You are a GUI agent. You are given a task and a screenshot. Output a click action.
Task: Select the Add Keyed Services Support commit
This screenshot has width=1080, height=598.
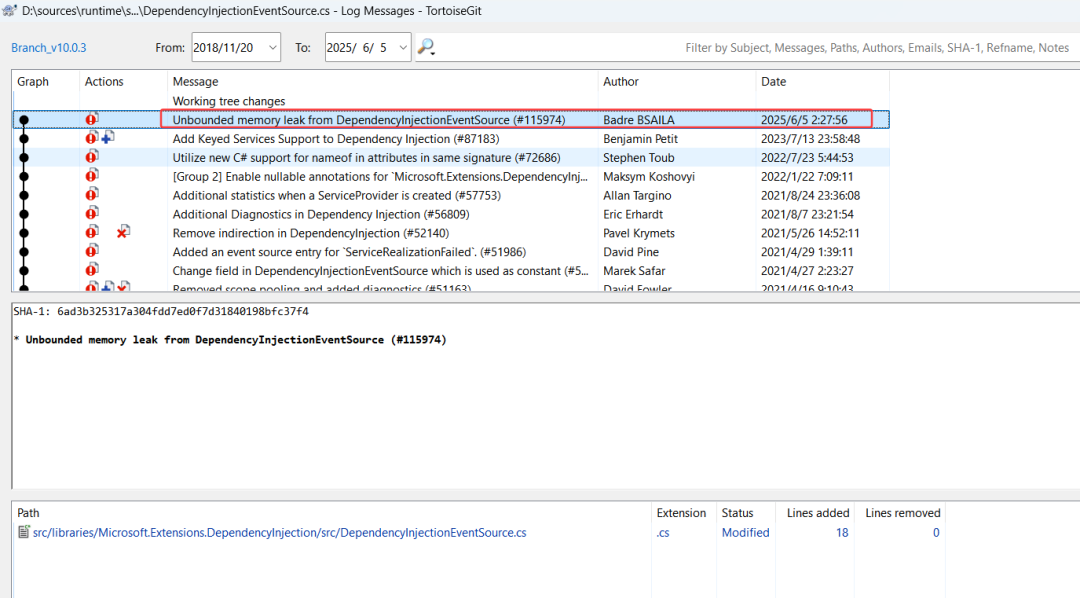tap(335, 139)
